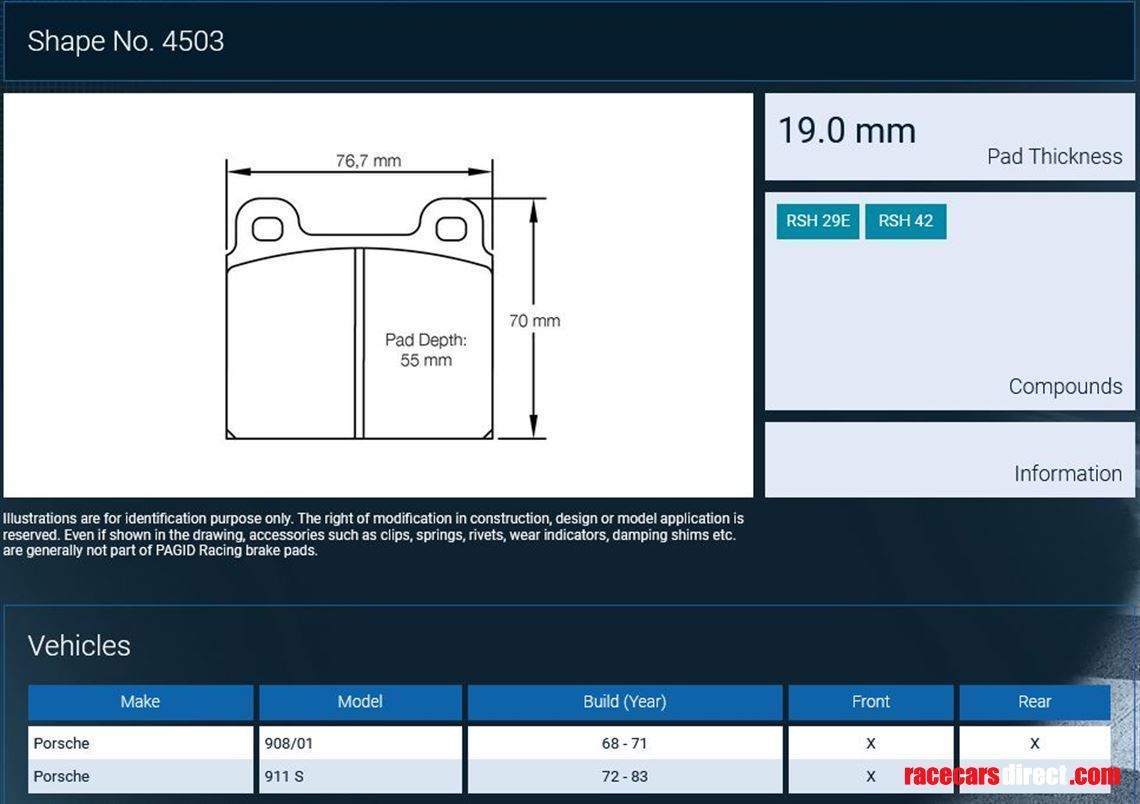Sort the table by Make column
Image resolution: width=1140 pixels, height=804 pixels.
(140, 702)
